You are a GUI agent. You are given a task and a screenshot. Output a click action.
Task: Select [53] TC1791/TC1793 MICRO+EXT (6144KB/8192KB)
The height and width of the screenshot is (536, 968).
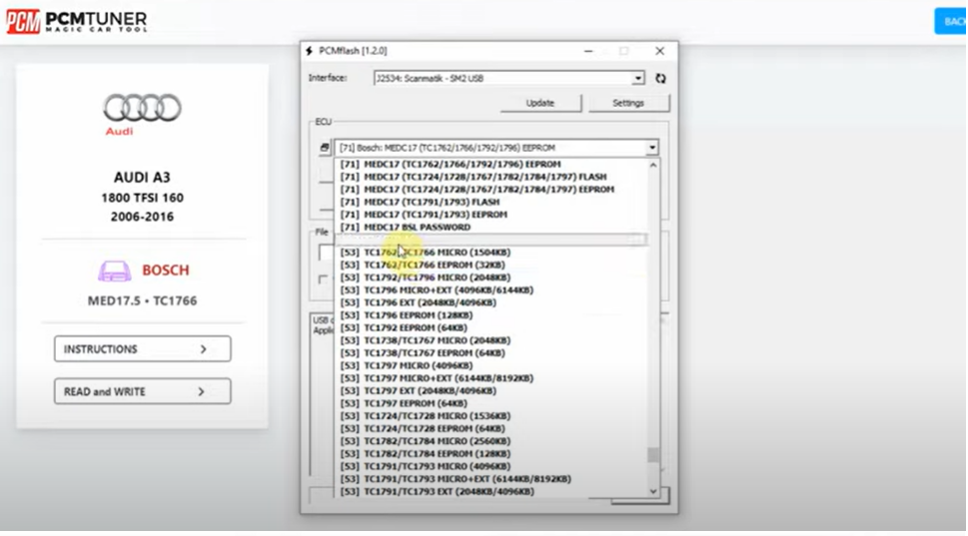(491, 479)
